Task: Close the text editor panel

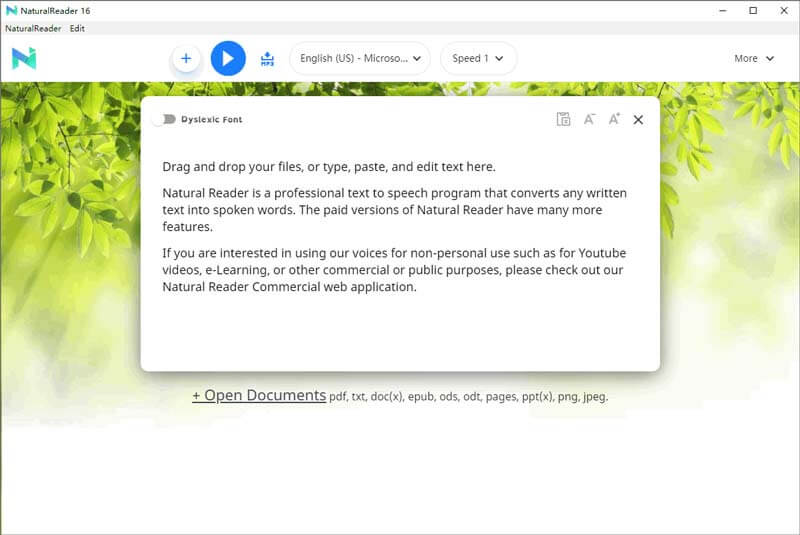Action: click(x=638, y=120)
